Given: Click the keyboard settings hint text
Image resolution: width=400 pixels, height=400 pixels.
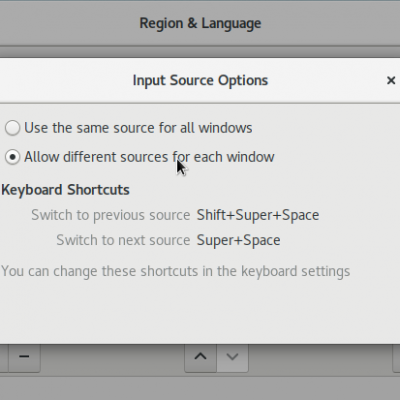Looking at the screenshot, I should [176, 271].
